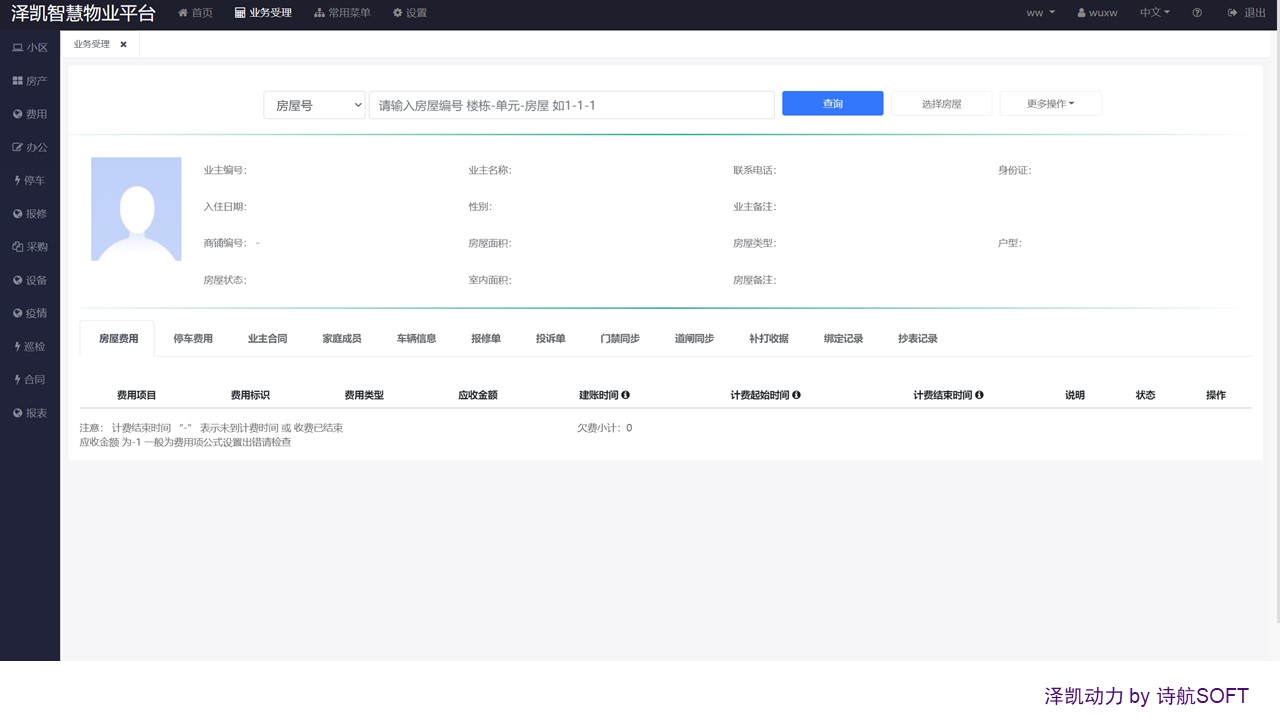
Task: Click in the 房屋编号 input field
Action: pyautogui.click(x=572, y=105)
